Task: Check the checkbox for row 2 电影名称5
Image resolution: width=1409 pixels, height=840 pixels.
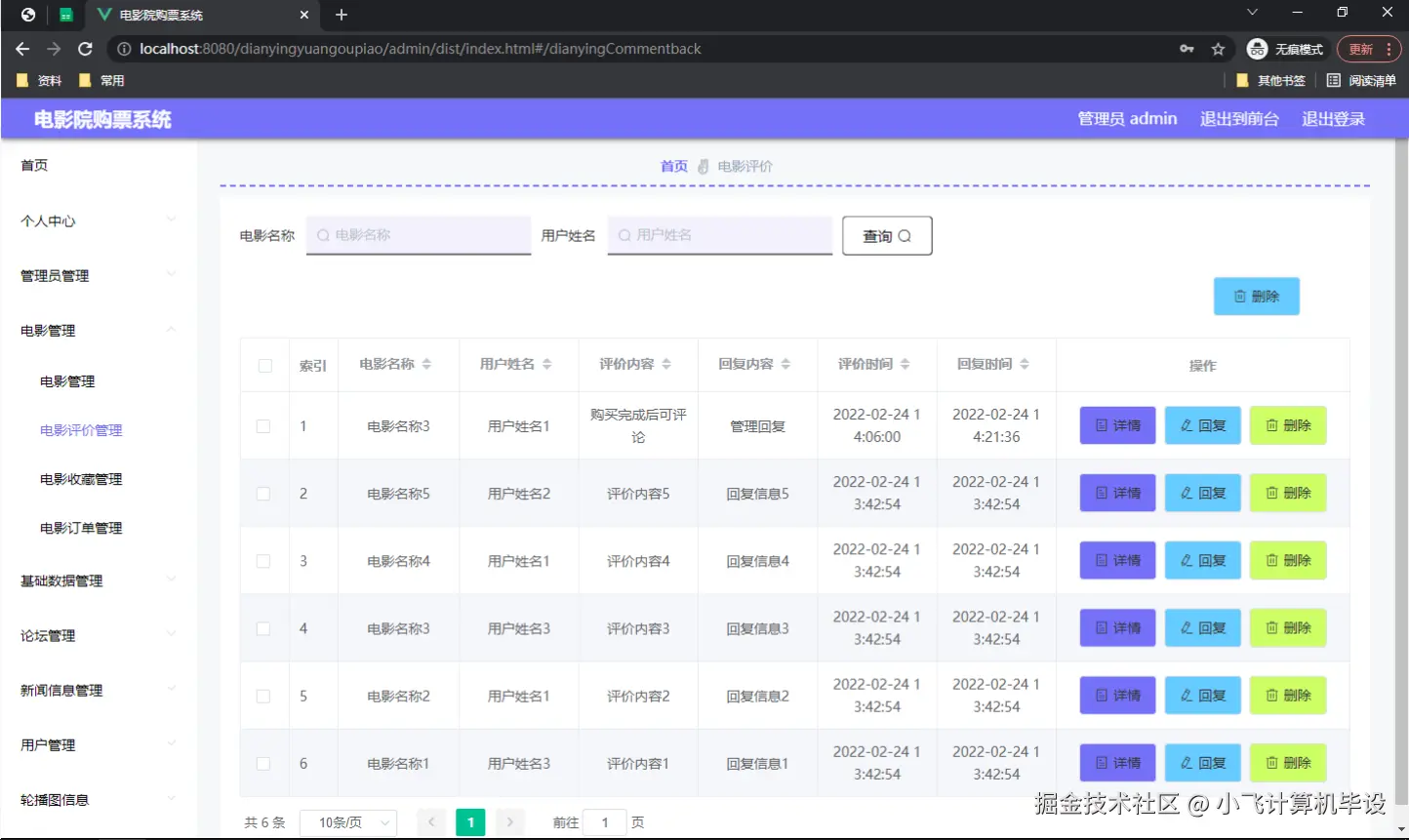Action: click(263, 494)
